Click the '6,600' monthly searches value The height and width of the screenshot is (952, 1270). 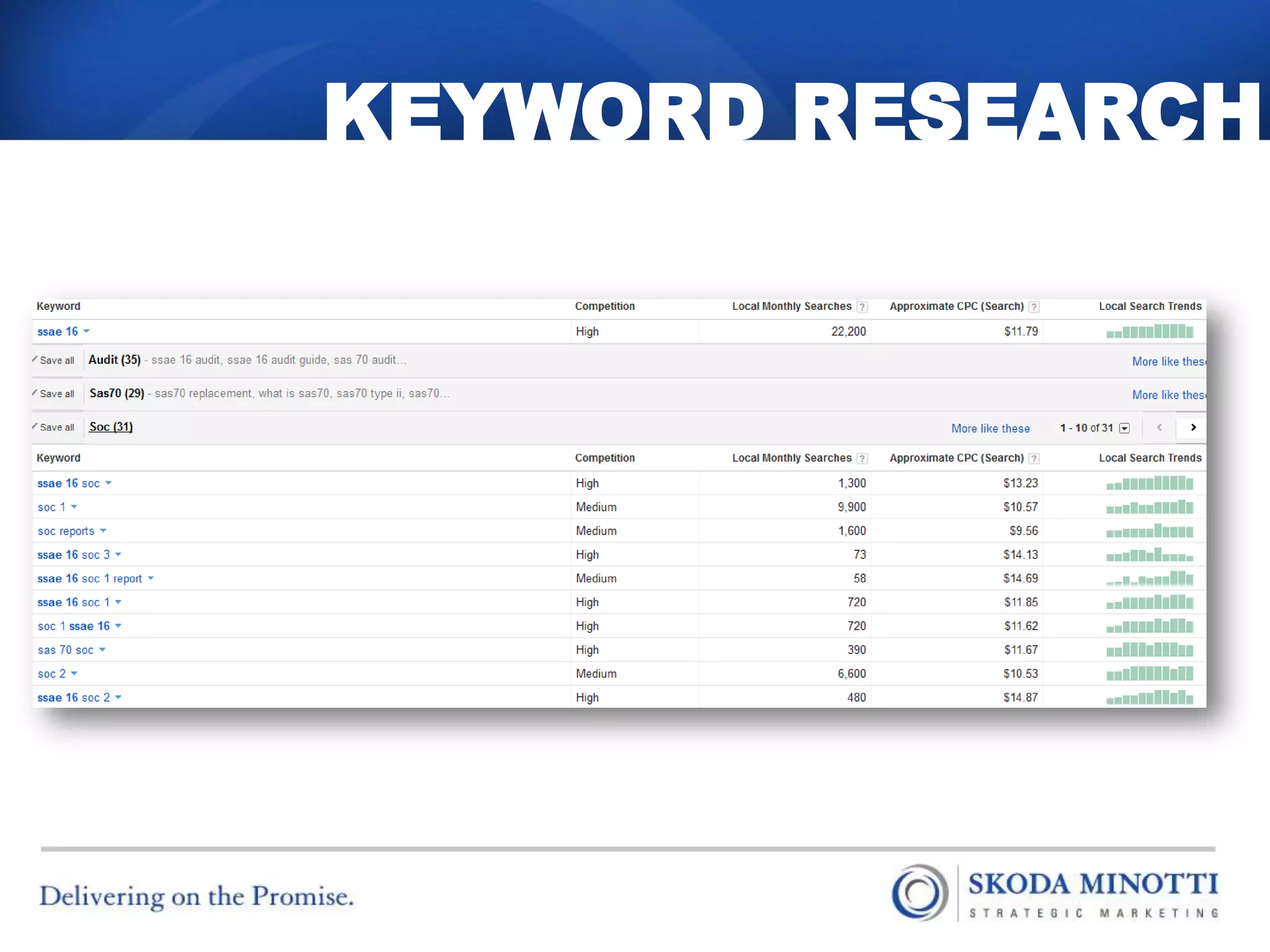(851, 674)
